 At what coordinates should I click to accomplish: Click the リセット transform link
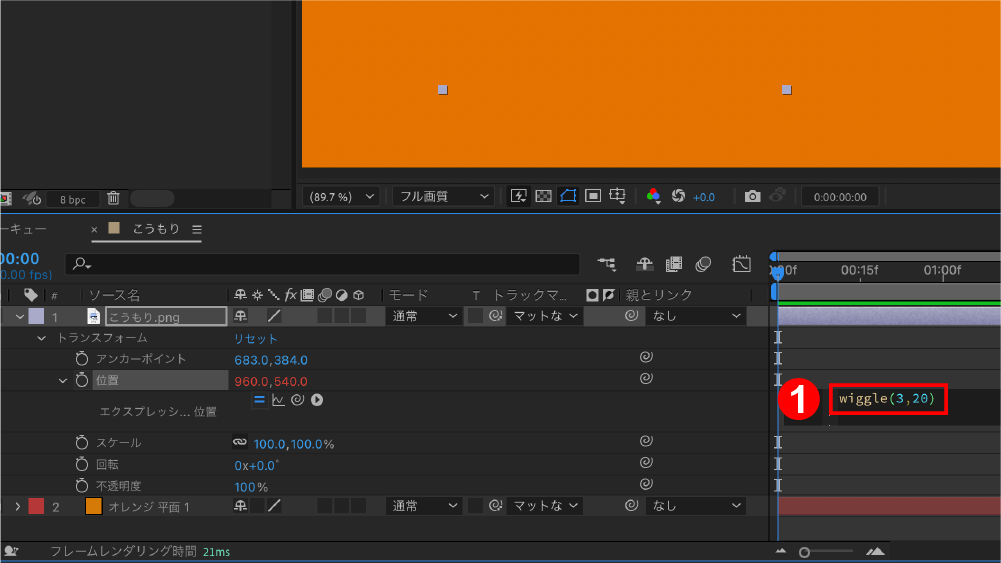[255, 339]
